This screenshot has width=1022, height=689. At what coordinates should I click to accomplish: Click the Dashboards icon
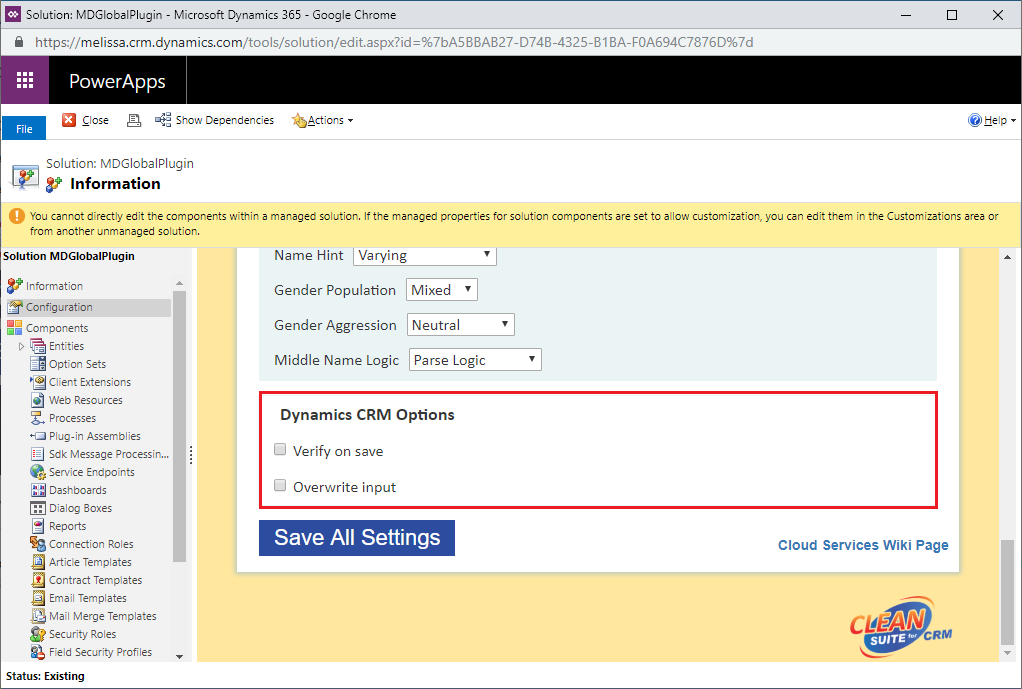click(x=38, y=490)
